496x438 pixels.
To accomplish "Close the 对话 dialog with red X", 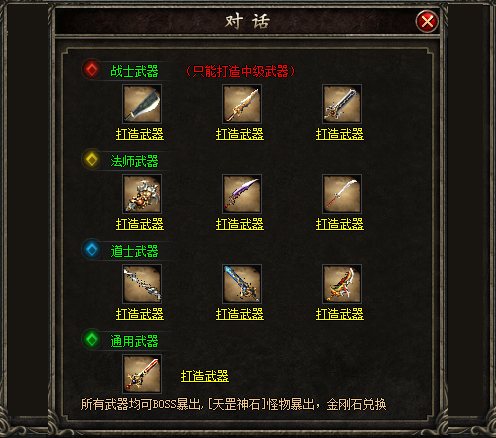I will pyautogui.click(x=427, y=22).
